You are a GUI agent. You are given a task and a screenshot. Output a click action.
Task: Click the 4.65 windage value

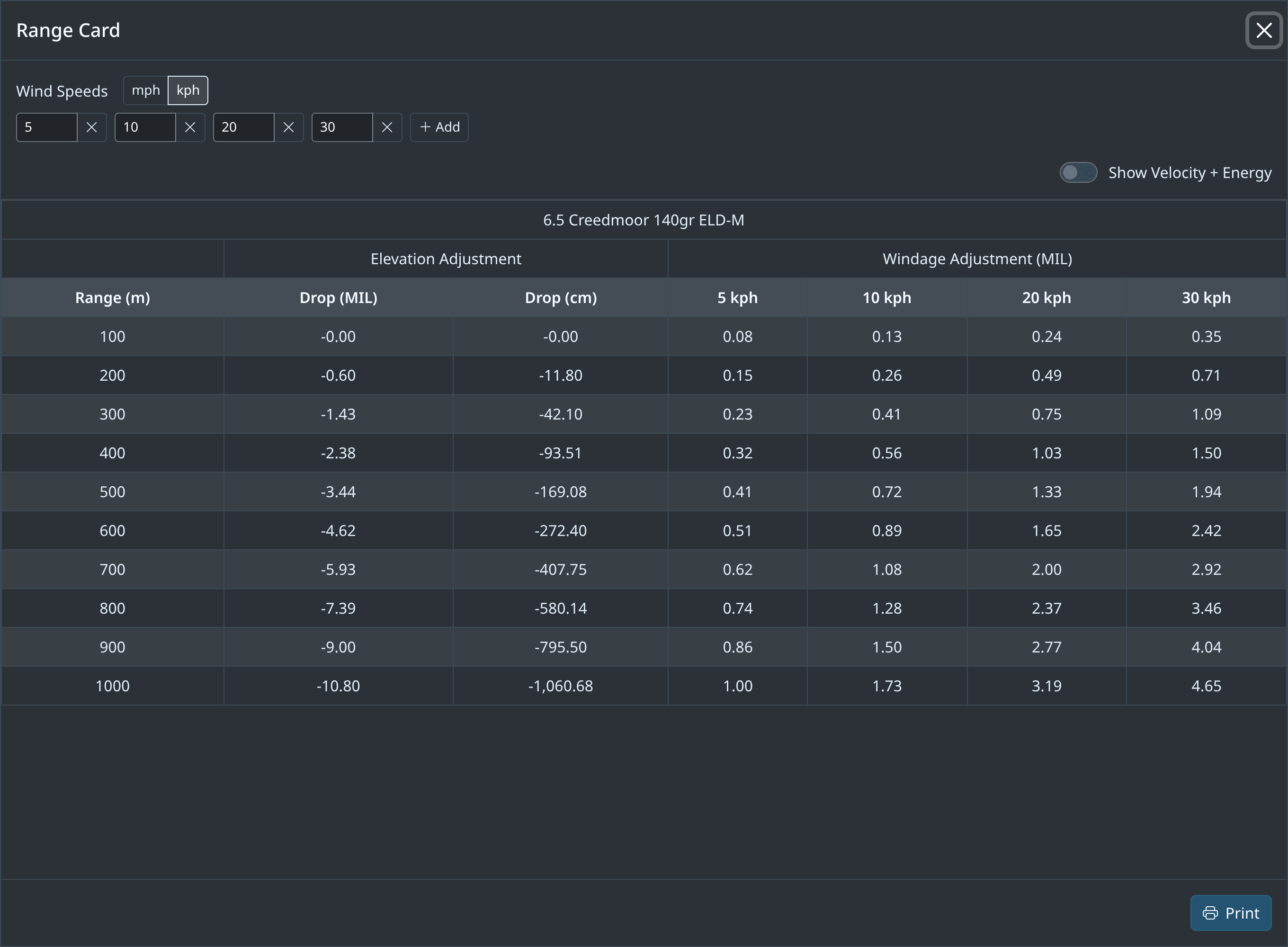pos(1207,686)
